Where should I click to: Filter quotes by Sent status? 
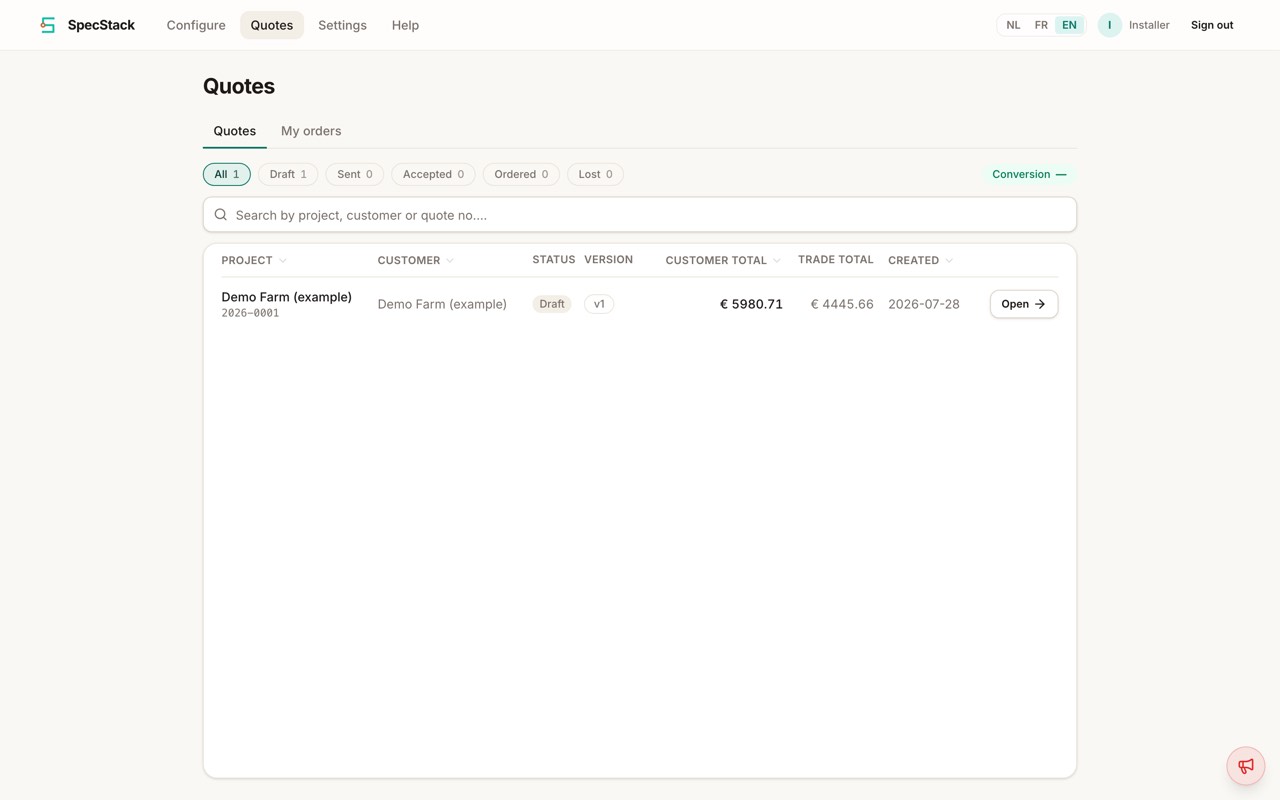(x=355, y=174)
